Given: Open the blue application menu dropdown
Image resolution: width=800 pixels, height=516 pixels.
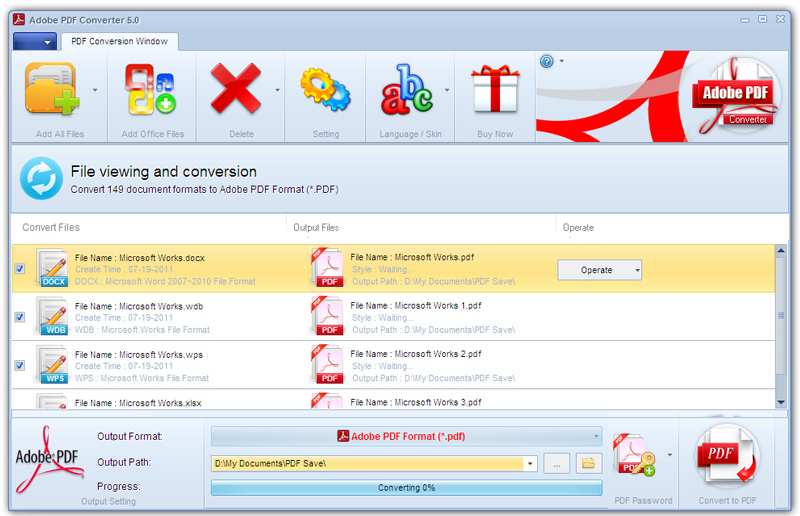Looking at the screenshot, I should pos(35,41).
